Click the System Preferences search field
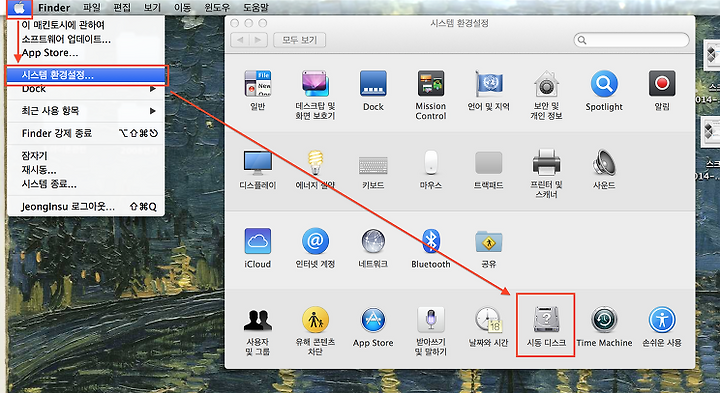This screenshot has height=393, width=720. click(631, 40)
